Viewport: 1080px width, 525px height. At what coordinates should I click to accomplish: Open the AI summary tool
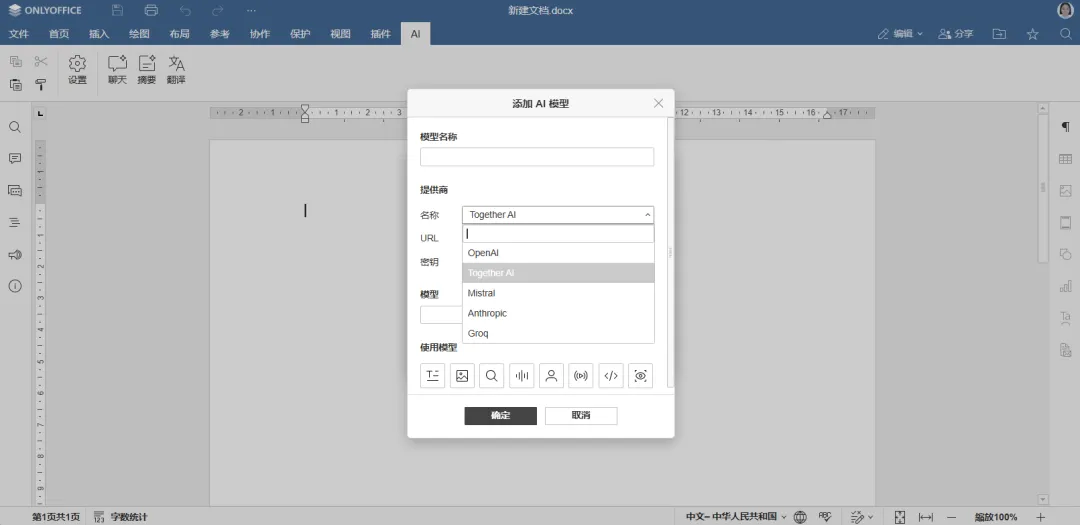click(147, 70)
